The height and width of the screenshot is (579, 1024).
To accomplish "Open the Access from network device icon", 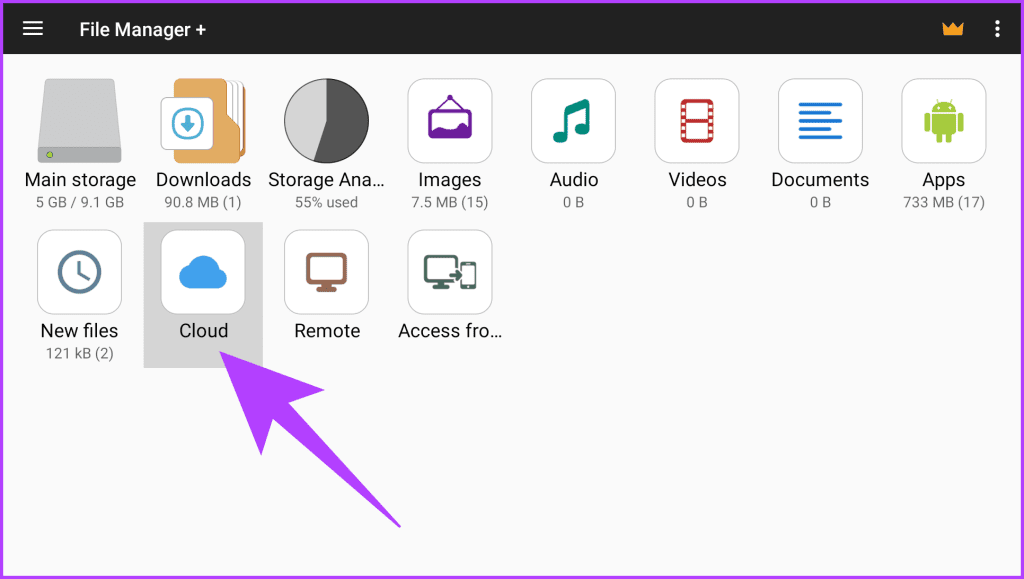I will point(450,272).
